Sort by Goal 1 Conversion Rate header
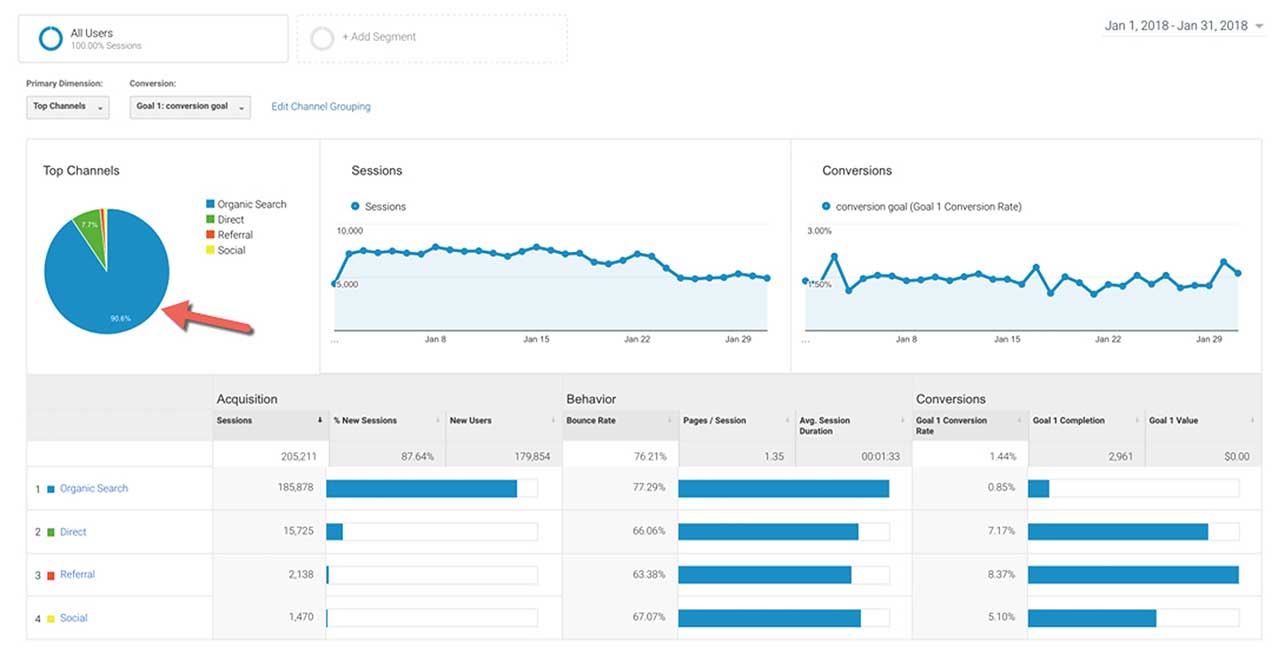This screenshot has height=658, width=1280. click(x=950, y=425)
